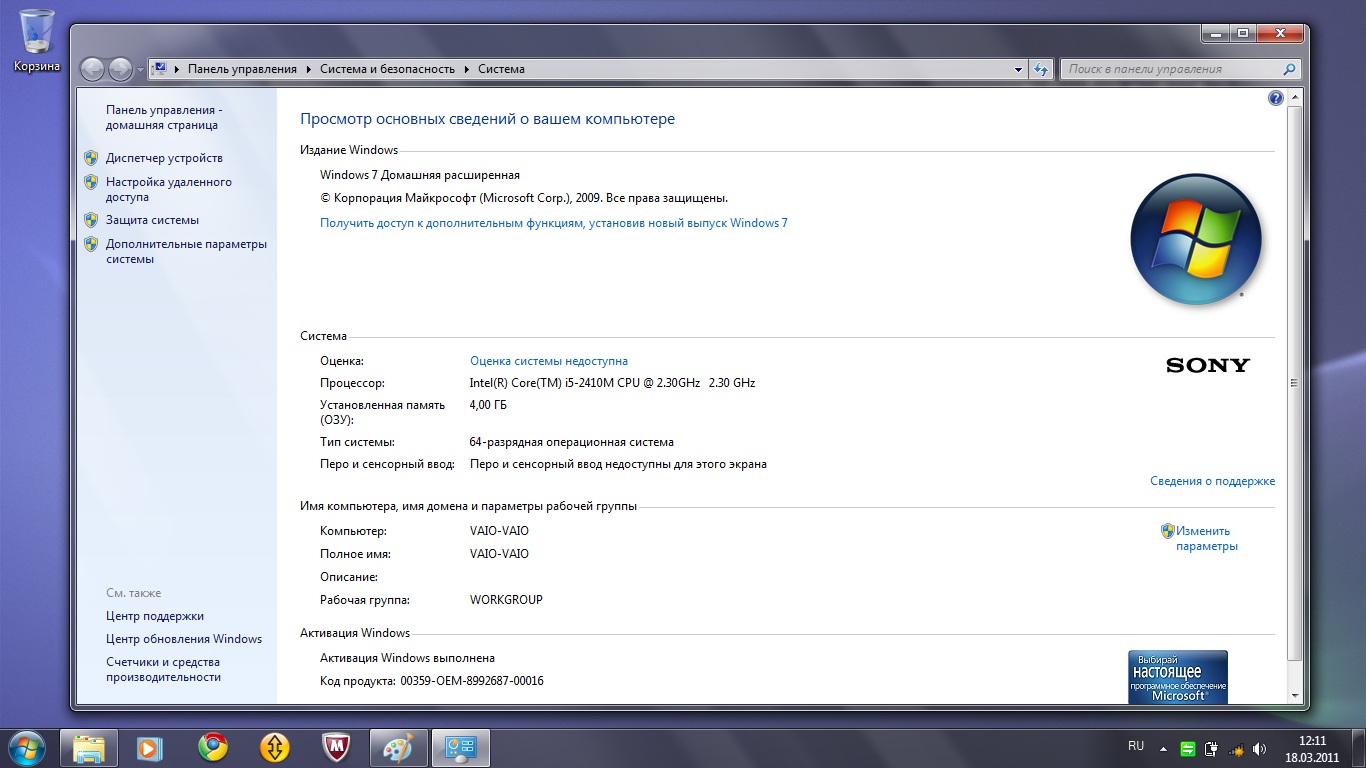1366x768 pixels.
Task: Expand the arrow after 'Панель управления' breadcrumb
Action: click(308, 69)
